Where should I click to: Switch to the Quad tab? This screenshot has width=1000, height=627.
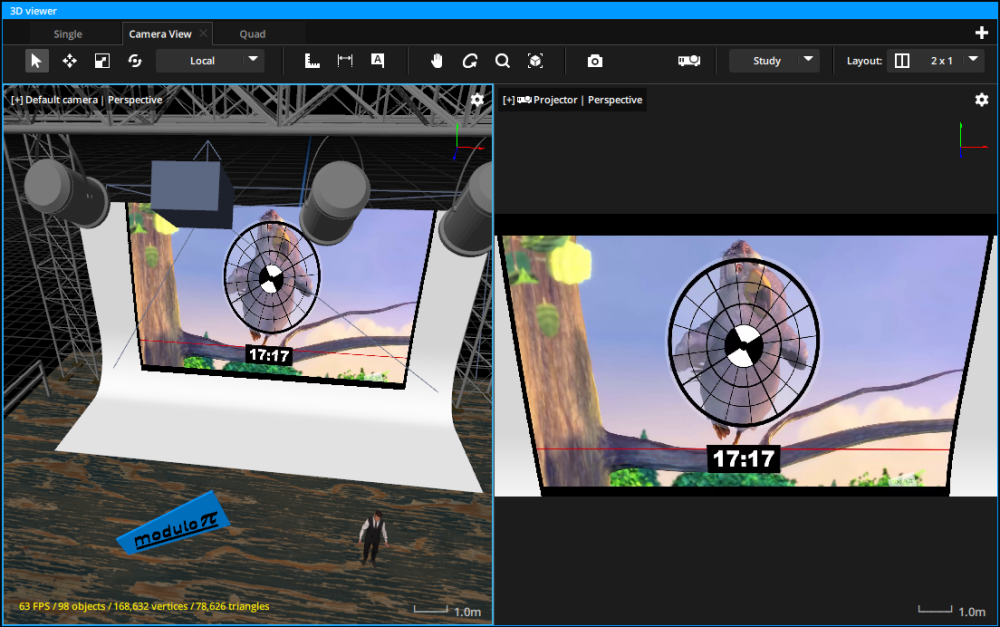[252, 33]
